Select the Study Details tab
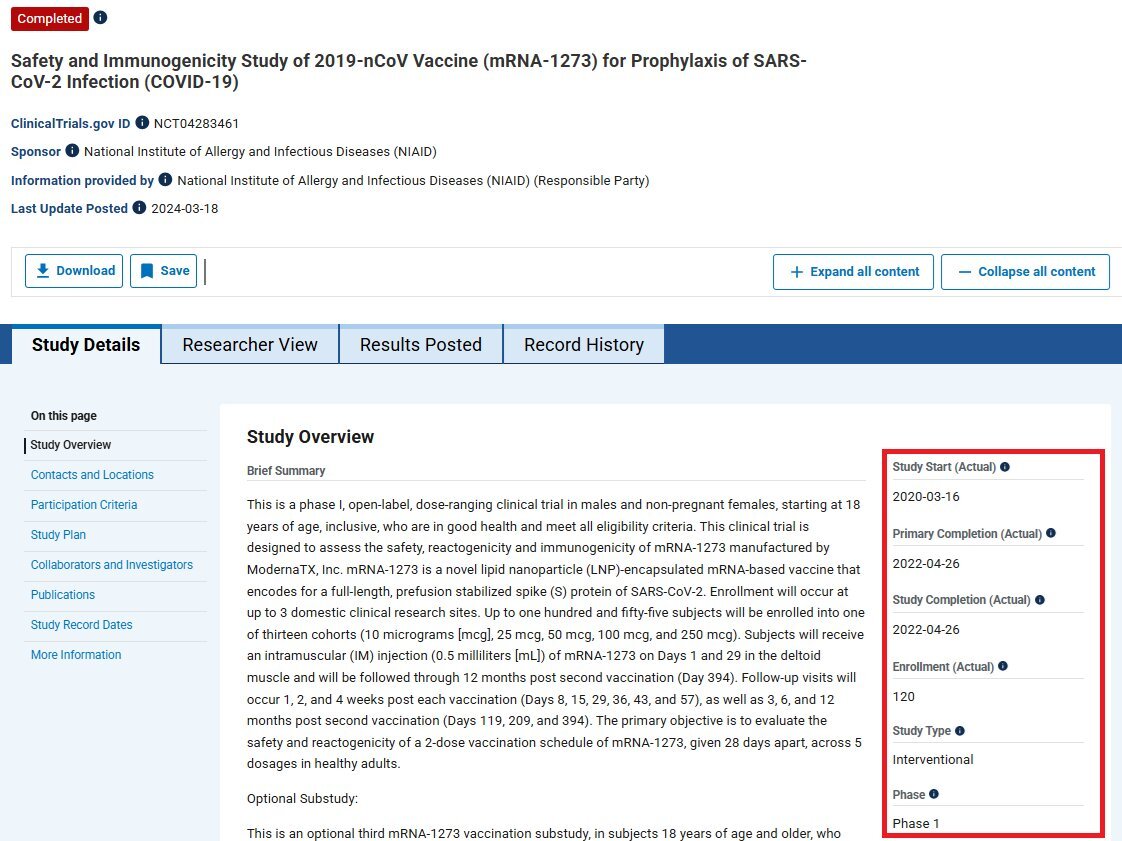Screen dimensions: 1122x841 86,344
